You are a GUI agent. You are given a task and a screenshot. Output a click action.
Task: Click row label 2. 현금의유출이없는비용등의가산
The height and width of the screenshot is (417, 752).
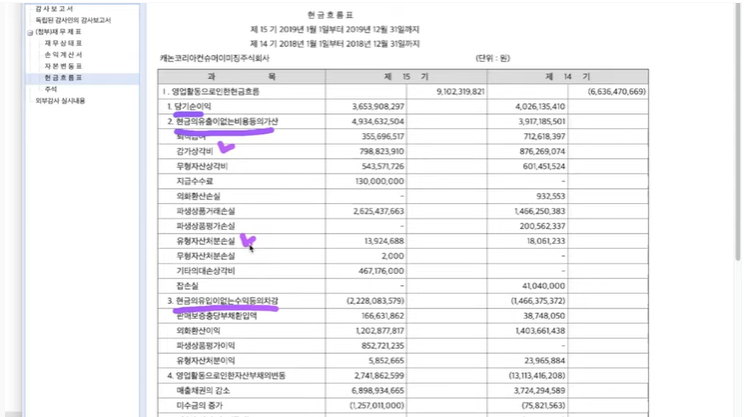pyautogui.click(x=223, y=121)
